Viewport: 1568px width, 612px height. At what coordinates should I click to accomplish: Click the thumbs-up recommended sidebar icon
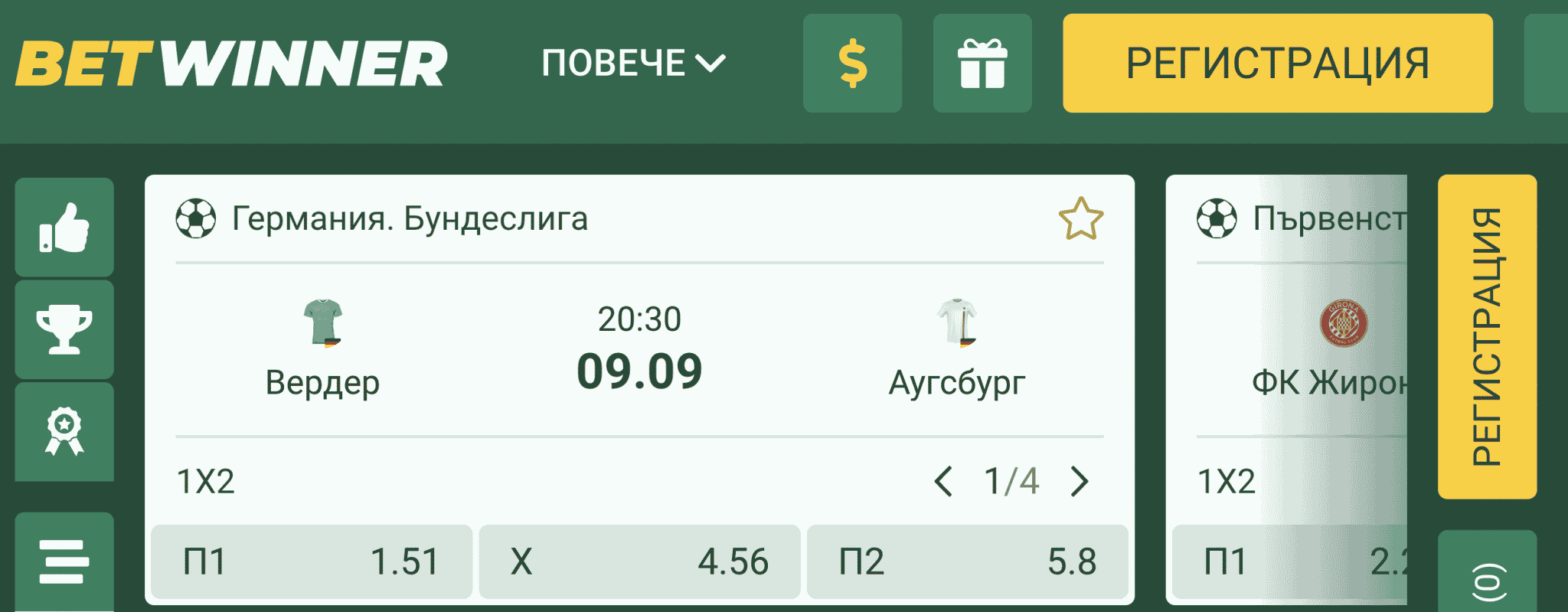point(64,227)
